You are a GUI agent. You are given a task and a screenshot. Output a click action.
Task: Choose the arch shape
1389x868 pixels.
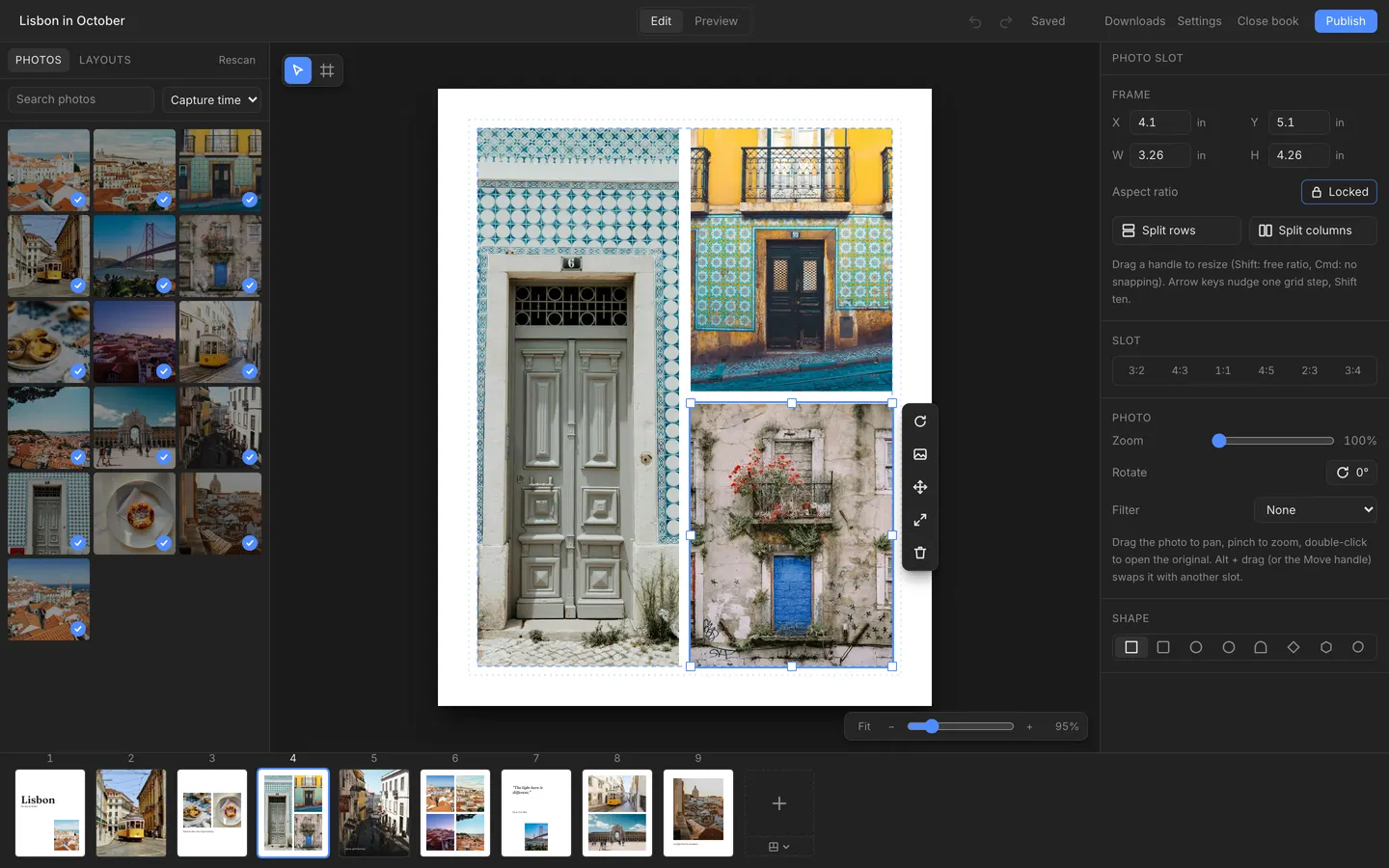[x=1261, y=647]
